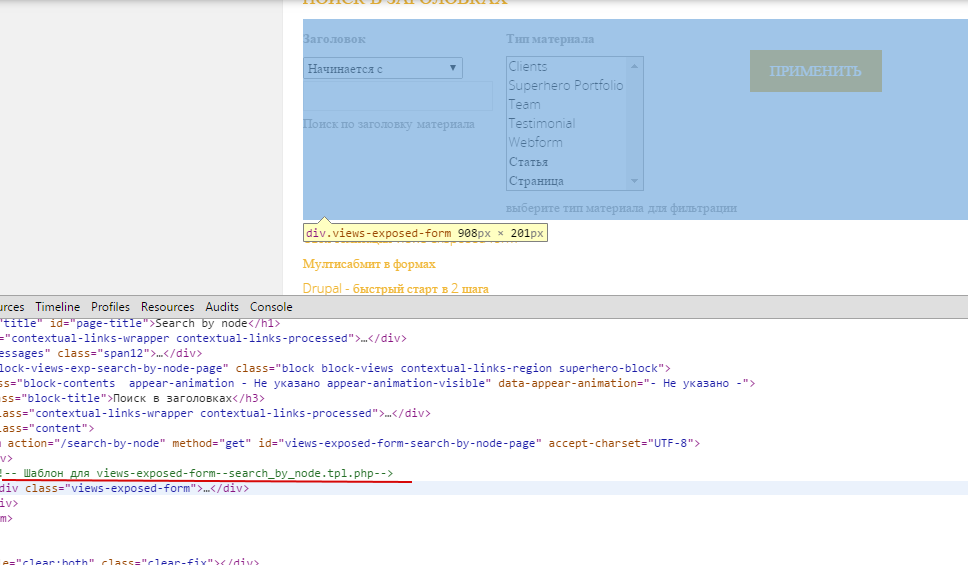Click the list box scroll down arrow
968x565 pixels.
tap(634, 181)
